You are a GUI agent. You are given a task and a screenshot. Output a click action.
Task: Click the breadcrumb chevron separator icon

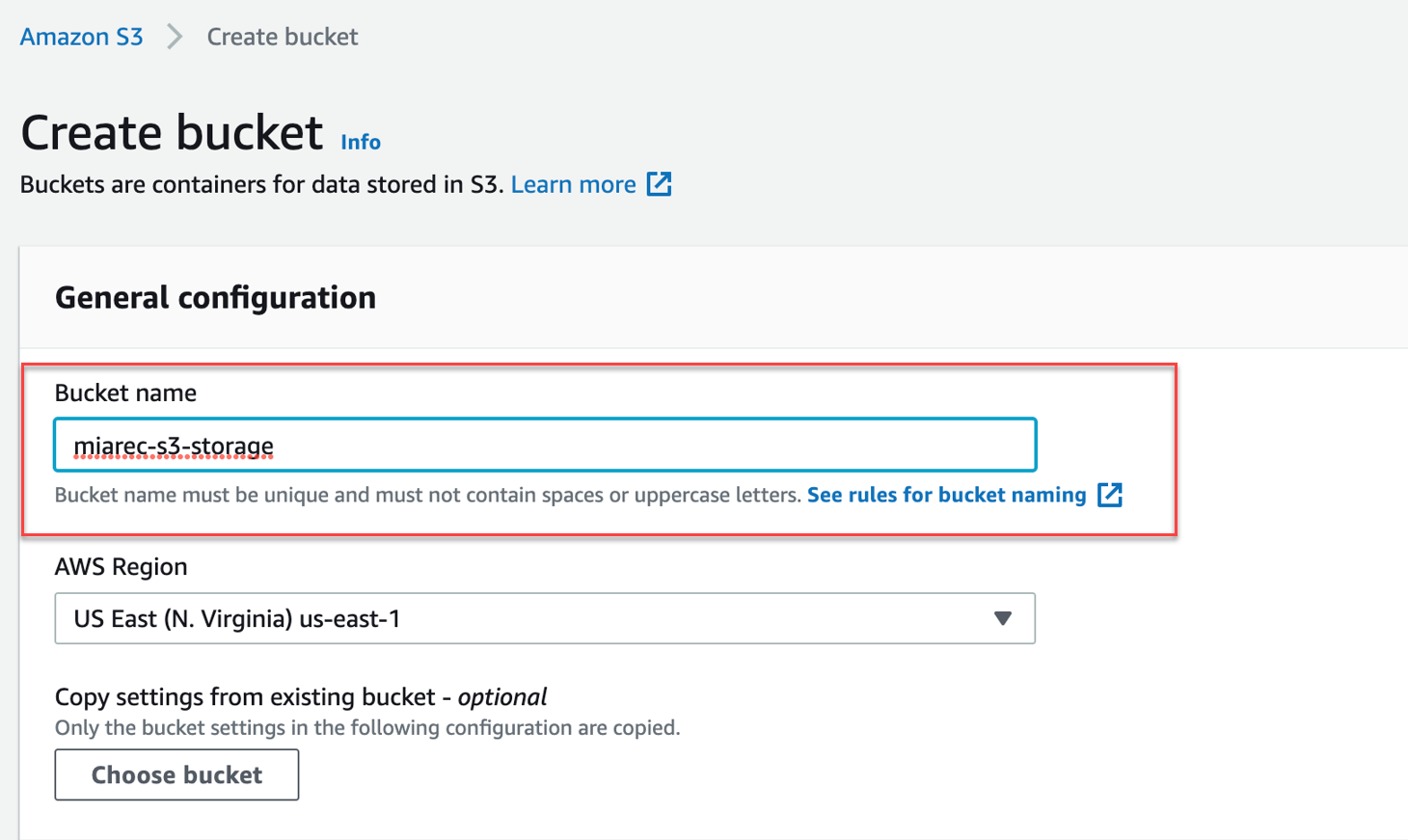click(x=175, y=37)
